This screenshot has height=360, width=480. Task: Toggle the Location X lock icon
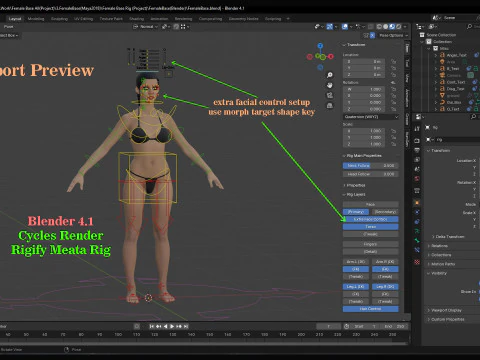(394, 62)
